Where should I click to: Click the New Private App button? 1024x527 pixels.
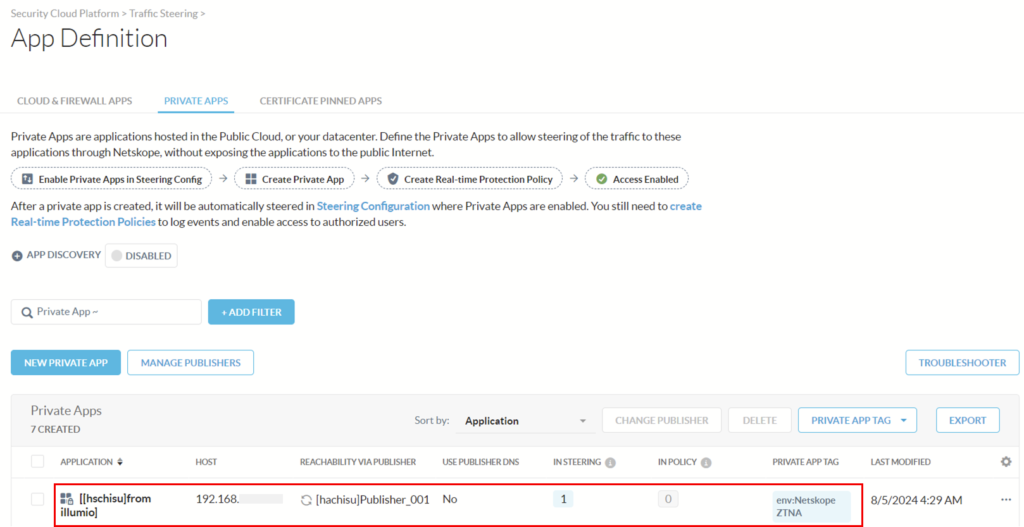click(x=66, y=362)
